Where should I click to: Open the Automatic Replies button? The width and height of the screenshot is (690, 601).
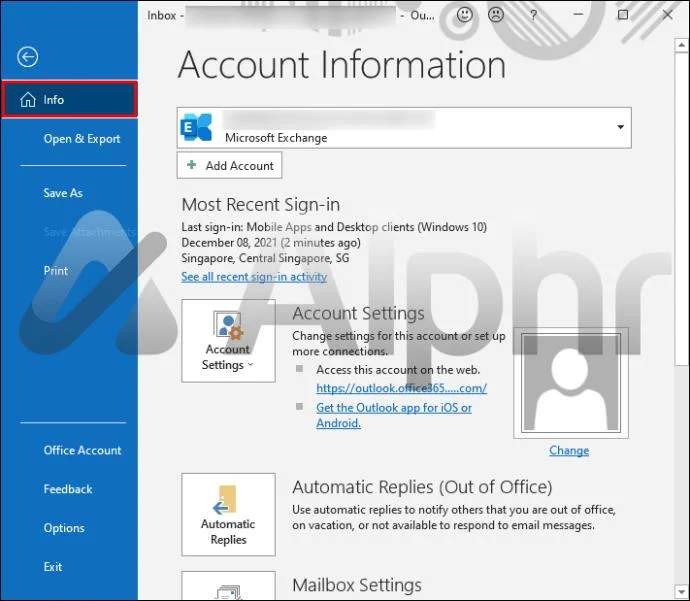(228, 514)
